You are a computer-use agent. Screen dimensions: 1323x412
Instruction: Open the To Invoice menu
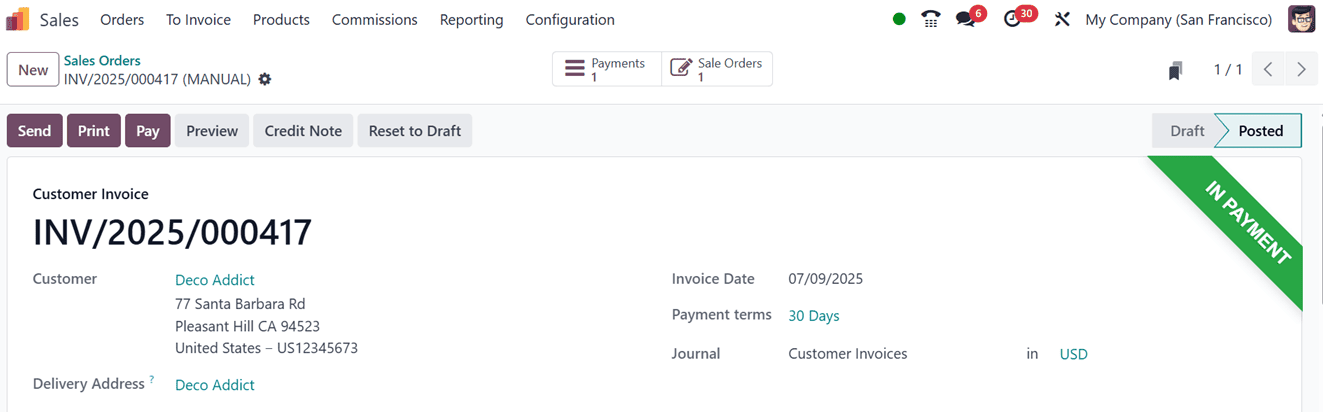click(x=198, y=19)
